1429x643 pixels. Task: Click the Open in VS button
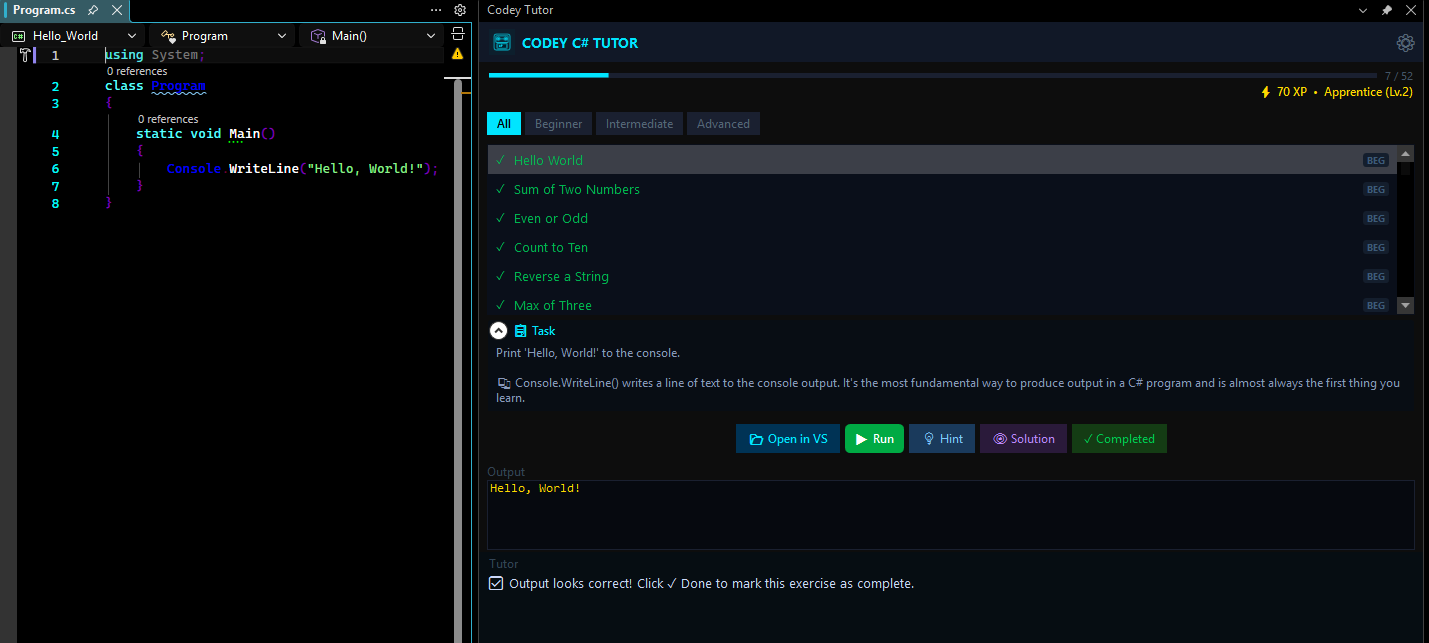[x=788, y=439]
